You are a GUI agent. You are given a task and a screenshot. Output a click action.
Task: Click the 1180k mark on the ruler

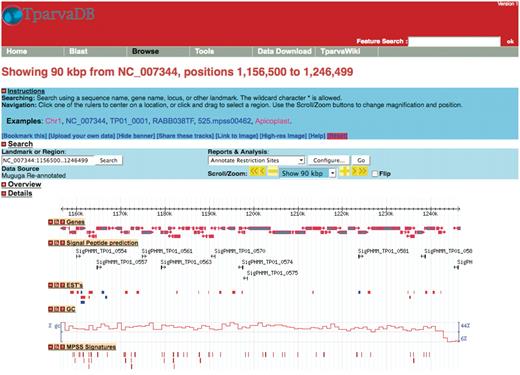click(164, 214)
